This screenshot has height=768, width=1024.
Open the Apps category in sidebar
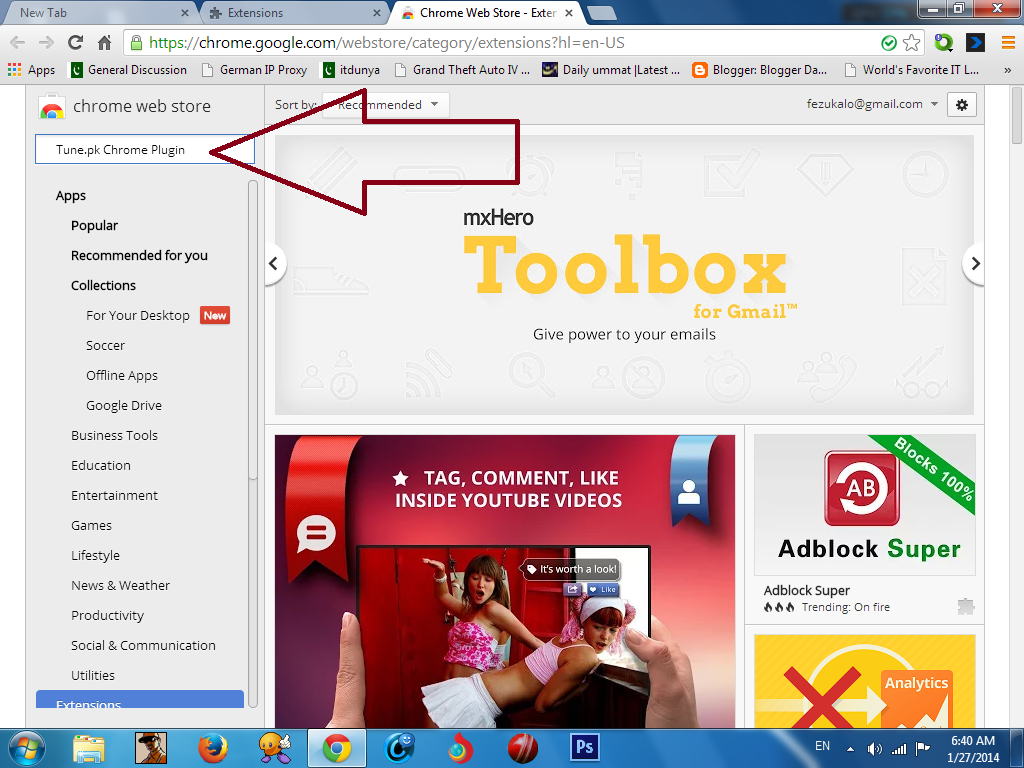(x=71, y=196)
